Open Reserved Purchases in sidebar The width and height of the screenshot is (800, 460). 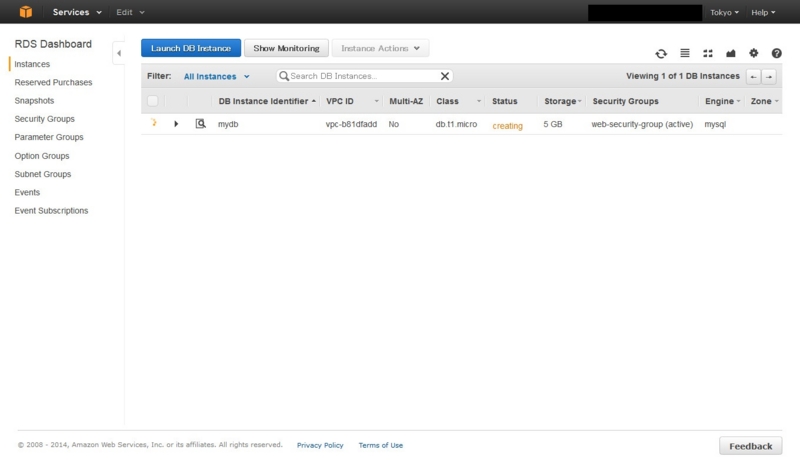pos(53,82)
